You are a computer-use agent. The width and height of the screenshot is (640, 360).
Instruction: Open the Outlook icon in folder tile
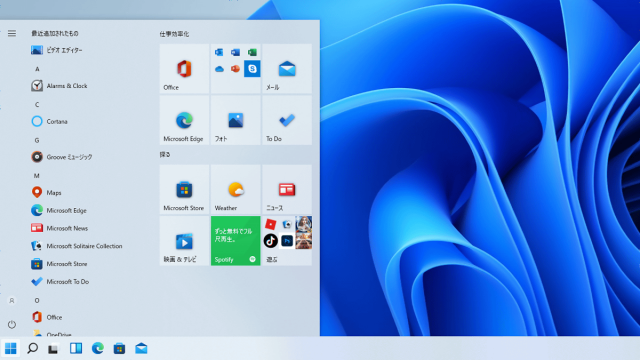point(219,52)
